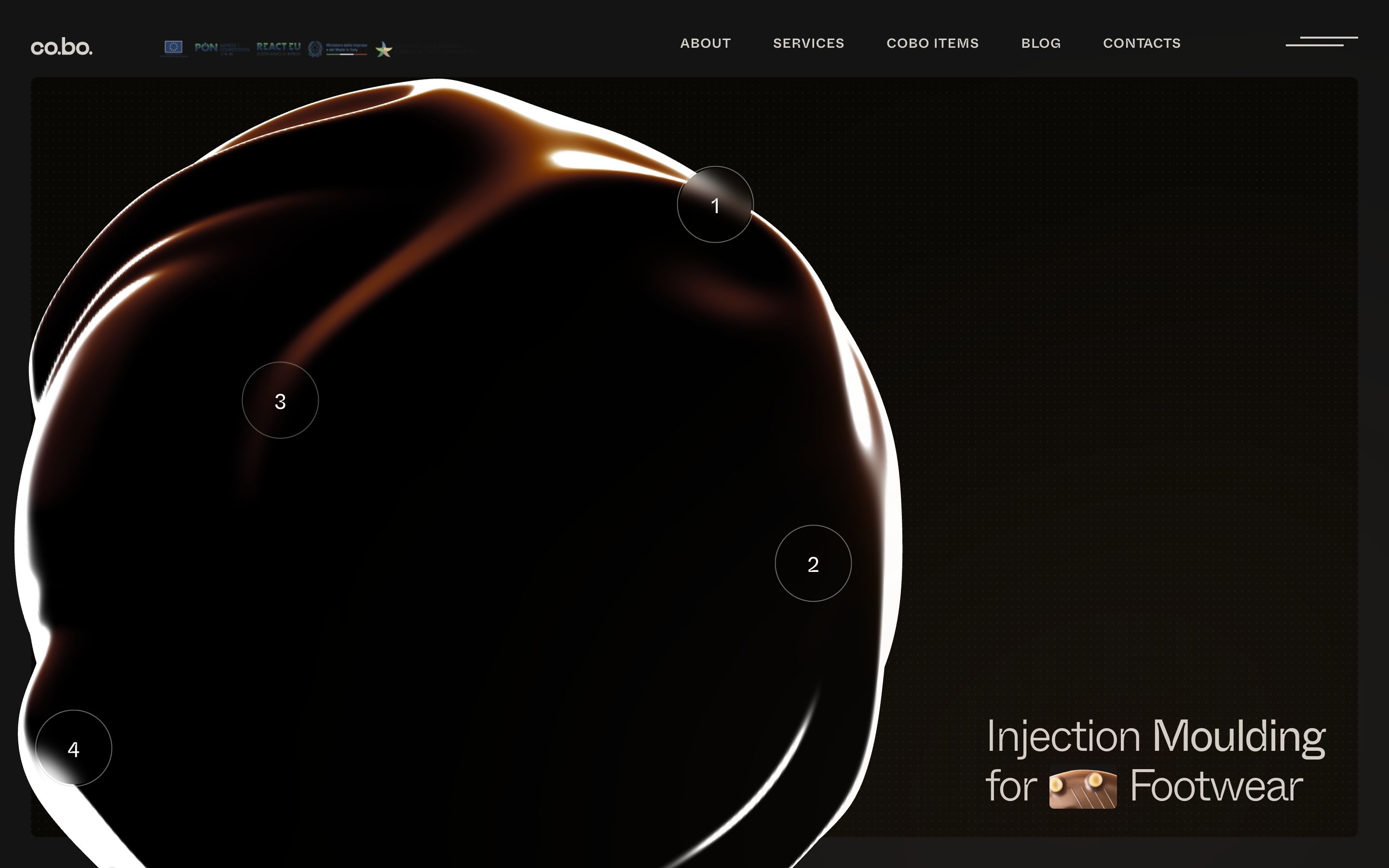Visit the Blog link

[x=1041, y=43]
